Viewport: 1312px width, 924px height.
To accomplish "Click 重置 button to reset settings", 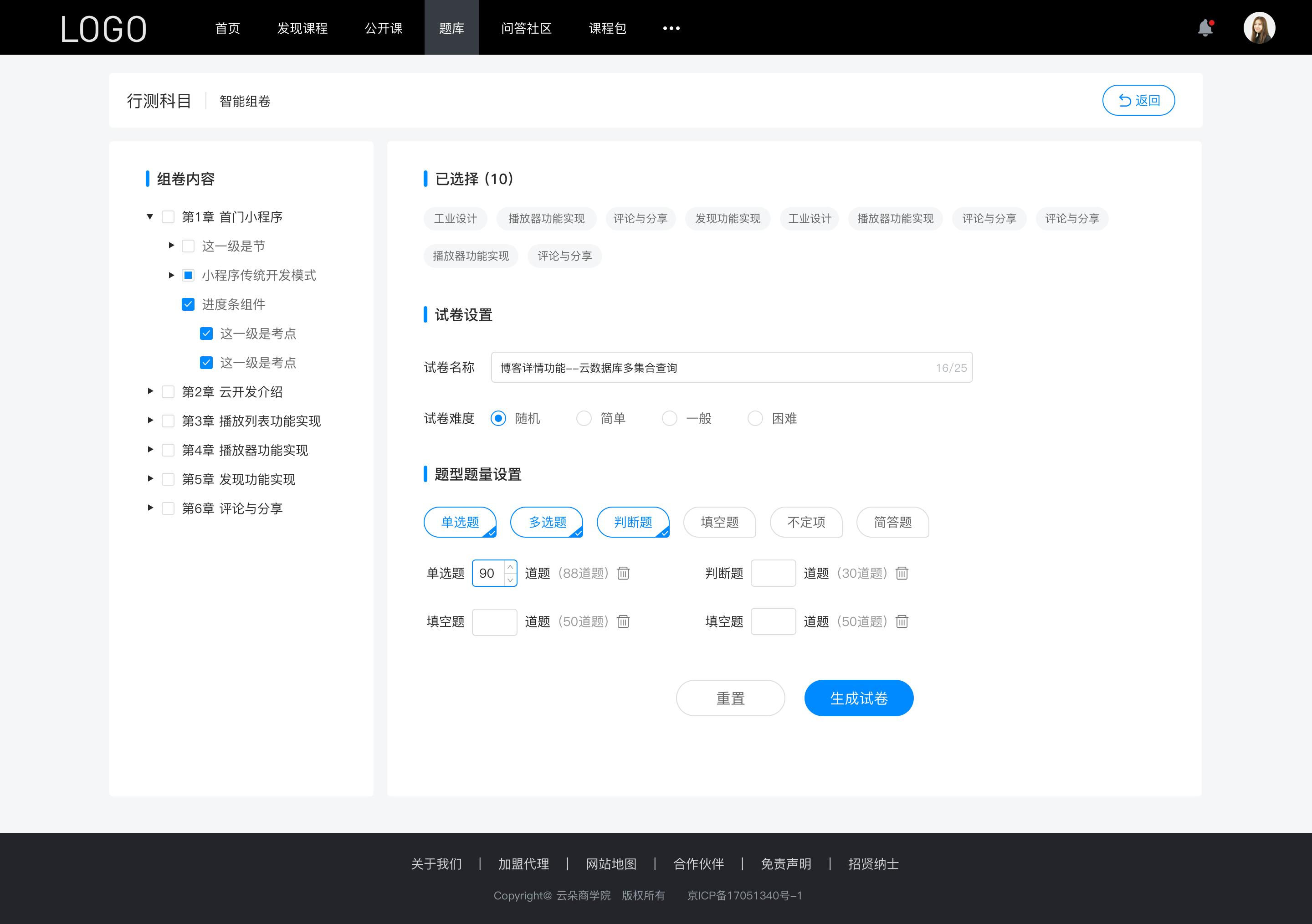I will click(730, 697).
